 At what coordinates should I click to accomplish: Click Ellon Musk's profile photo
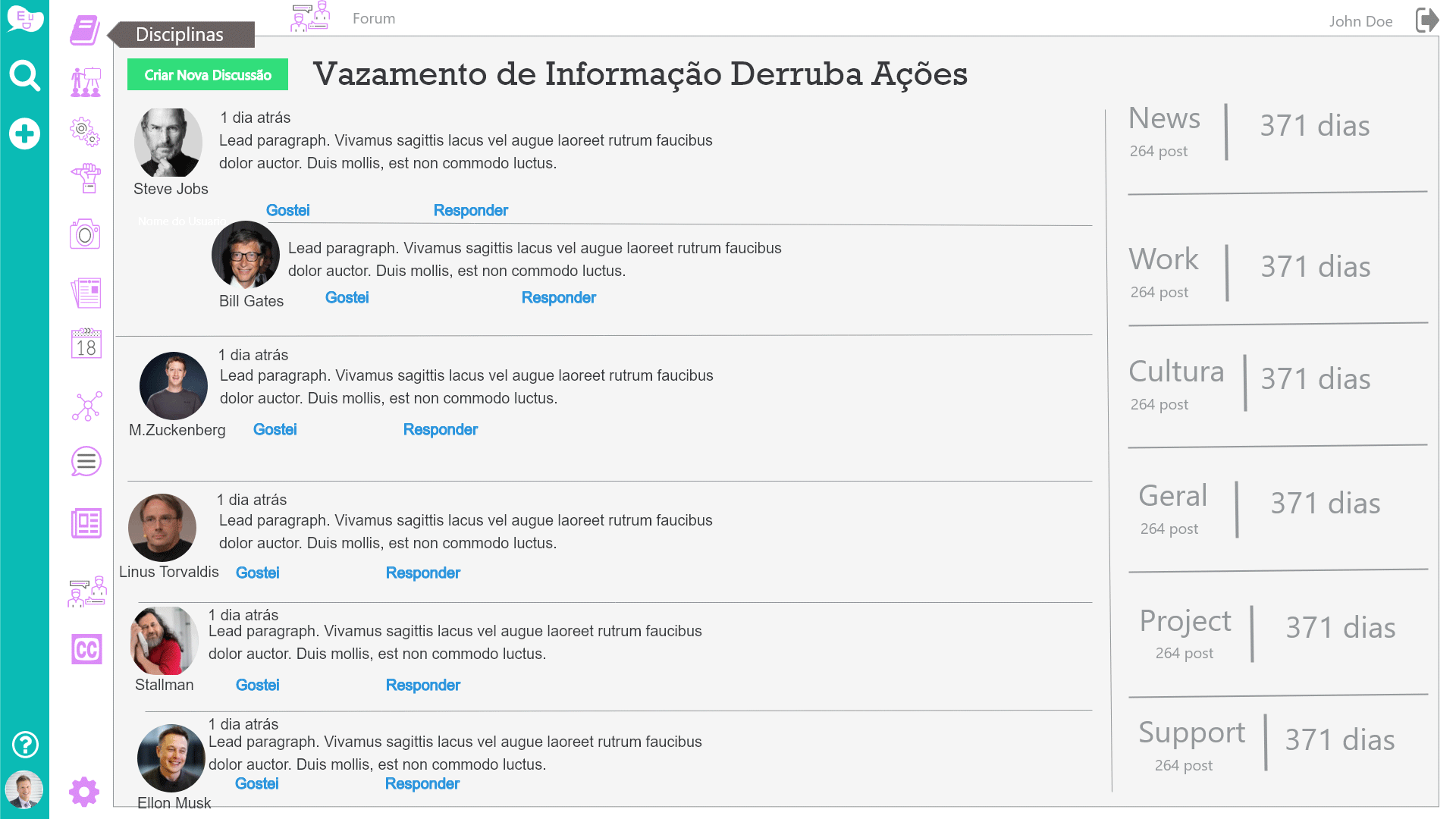pyautogui.click(x=171, y=758)
